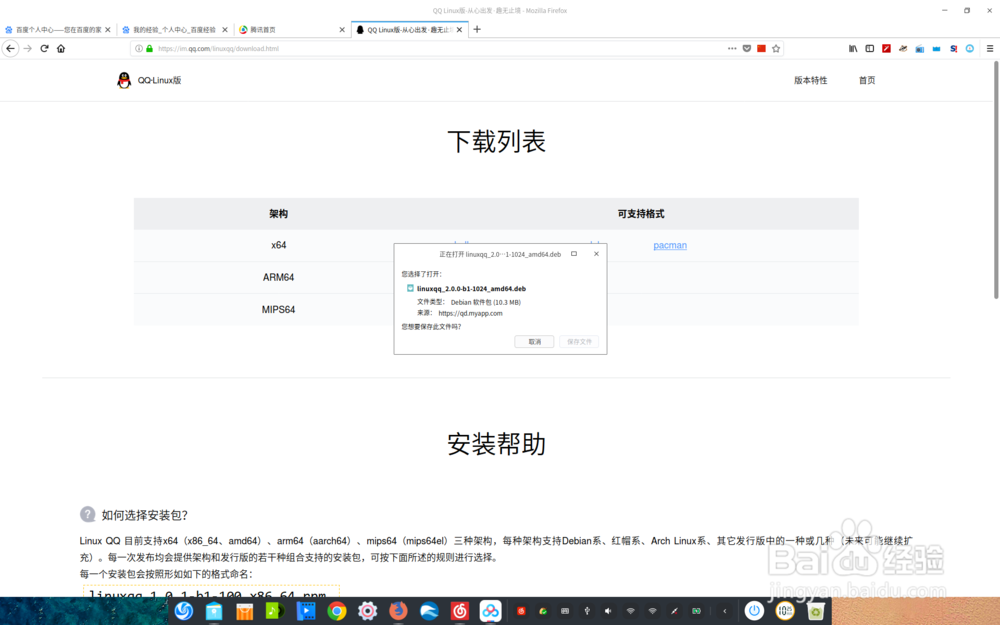Click the radio-shaped extension icon
Image resolution: width=1000 pixels, height=625 pixels.
pos(920,48)
